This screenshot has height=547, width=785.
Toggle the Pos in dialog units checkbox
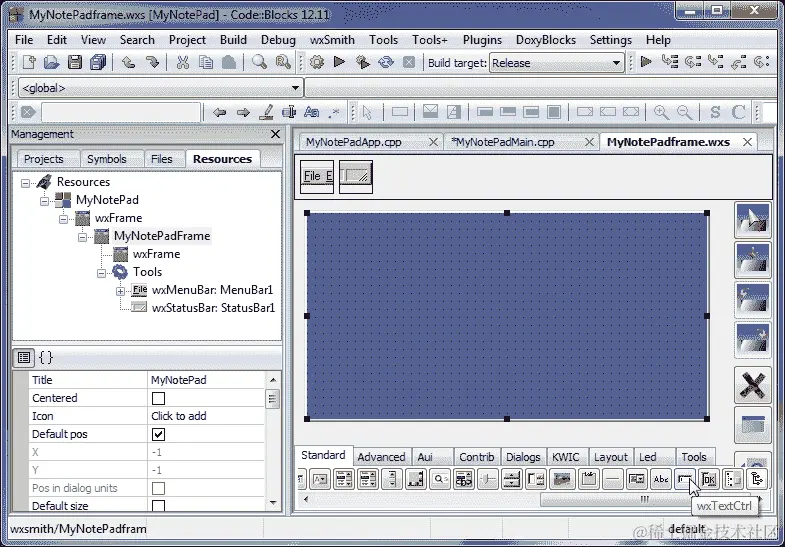coord(158,488)
